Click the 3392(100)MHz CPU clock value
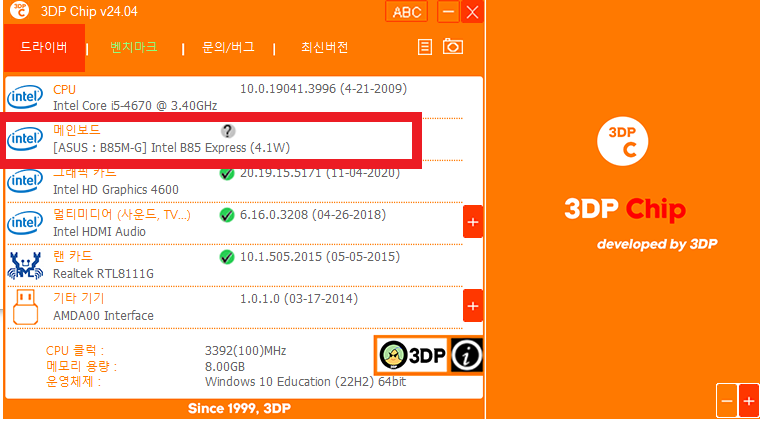This screenshot has height=421, width=760. coord(245,351)
